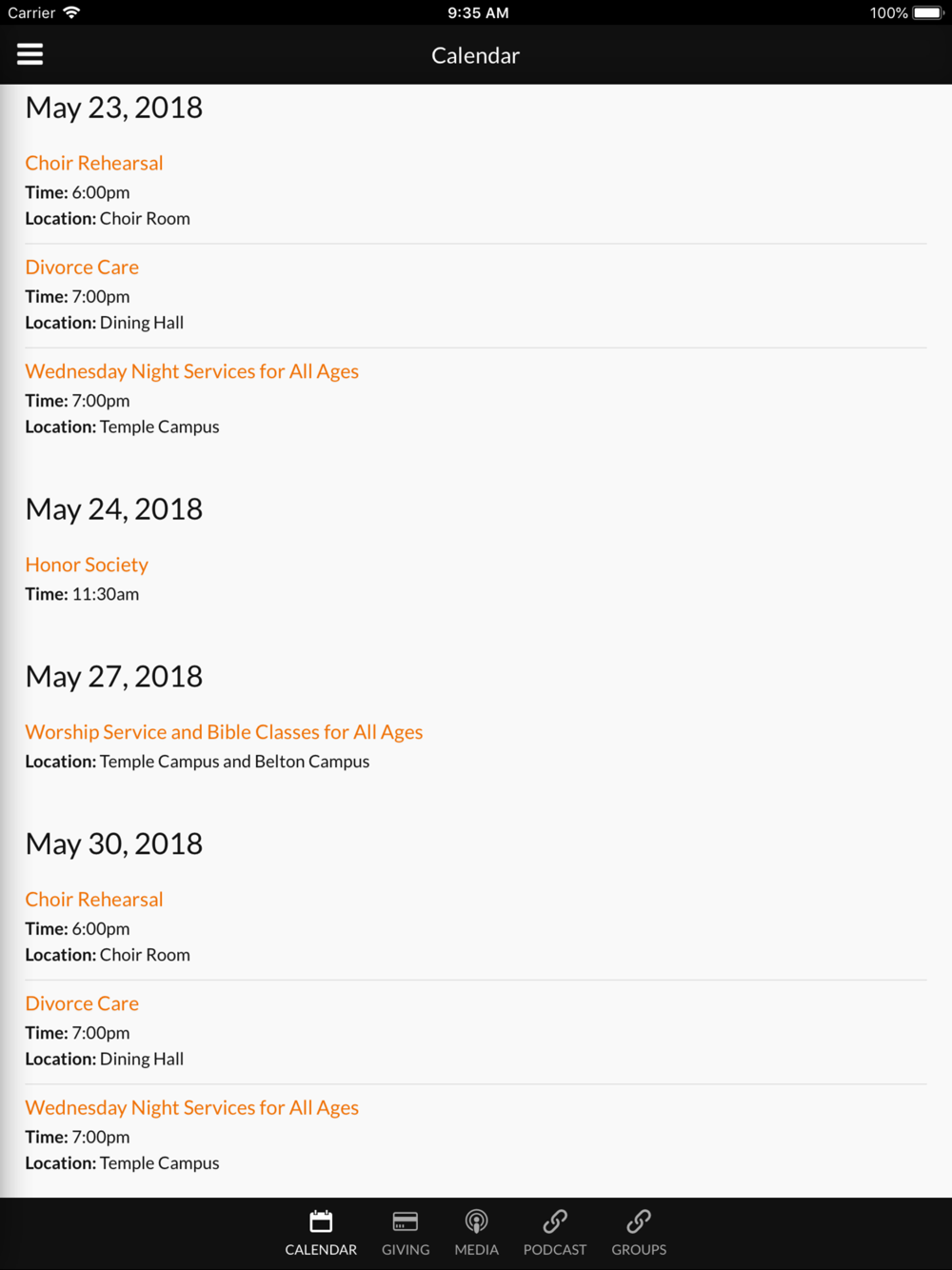Tap the Wi-Fi icon in status bar
The image size is (952, 1270).
click(71, 12)
